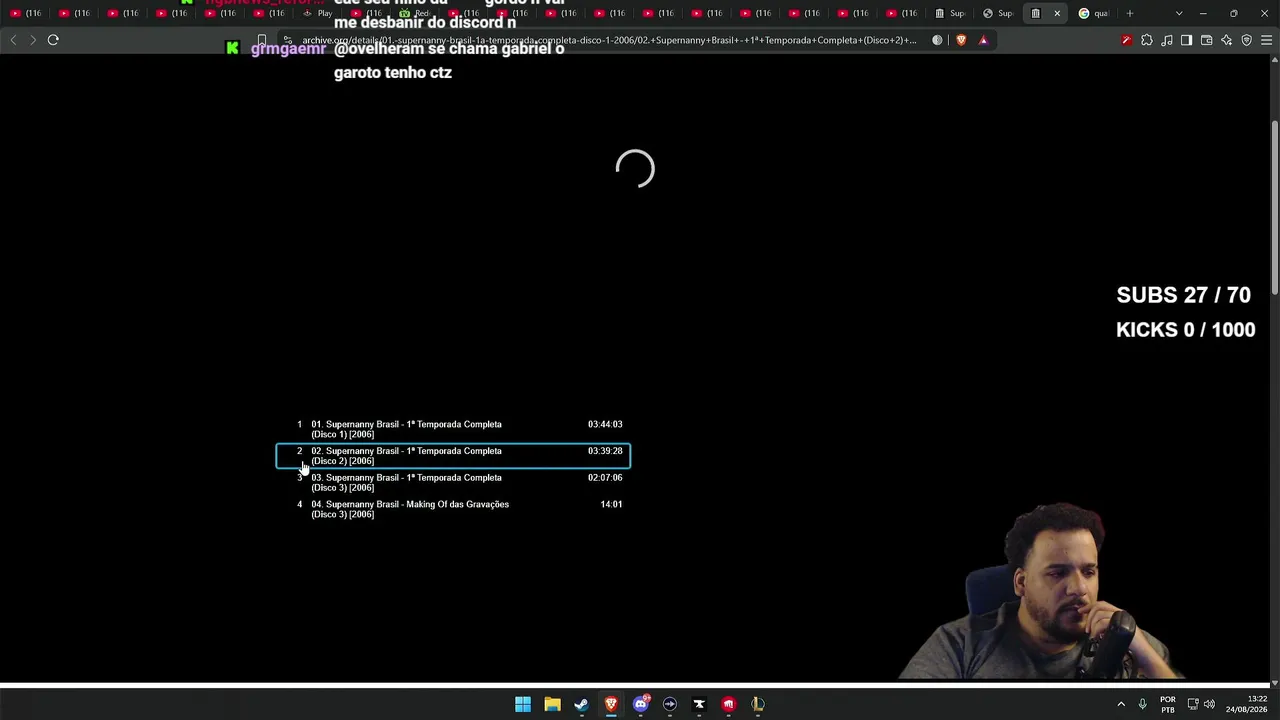Focus the archive.org address bar
The width and height of the screenshot is (1280, 720).
coord(609,40)
